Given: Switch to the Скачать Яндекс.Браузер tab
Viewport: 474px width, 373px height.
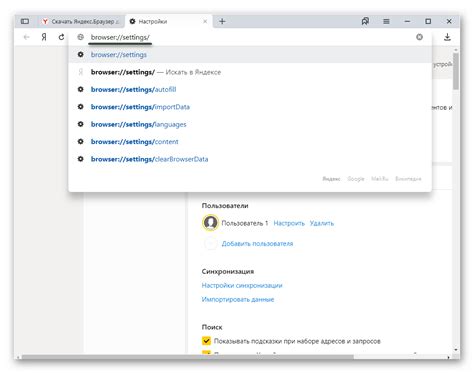Looking at the screenshot, I should (81, 21).
